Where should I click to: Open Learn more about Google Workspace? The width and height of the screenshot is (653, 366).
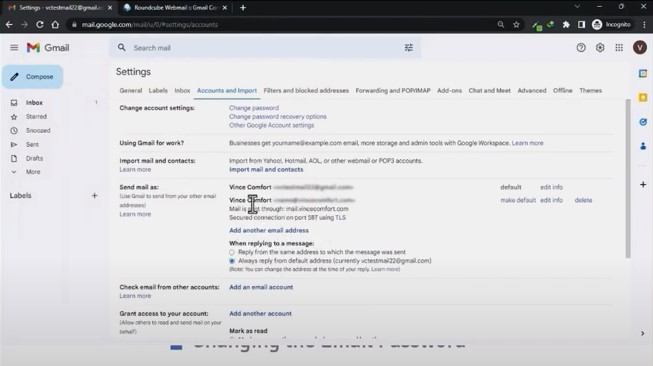pyautogui.click(x=528, y=143)
